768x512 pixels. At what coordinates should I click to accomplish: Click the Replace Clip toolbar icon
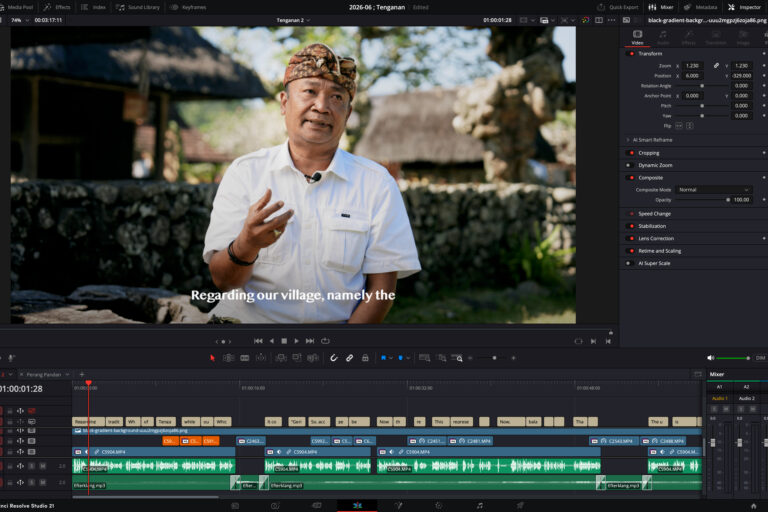pos(313,358)
